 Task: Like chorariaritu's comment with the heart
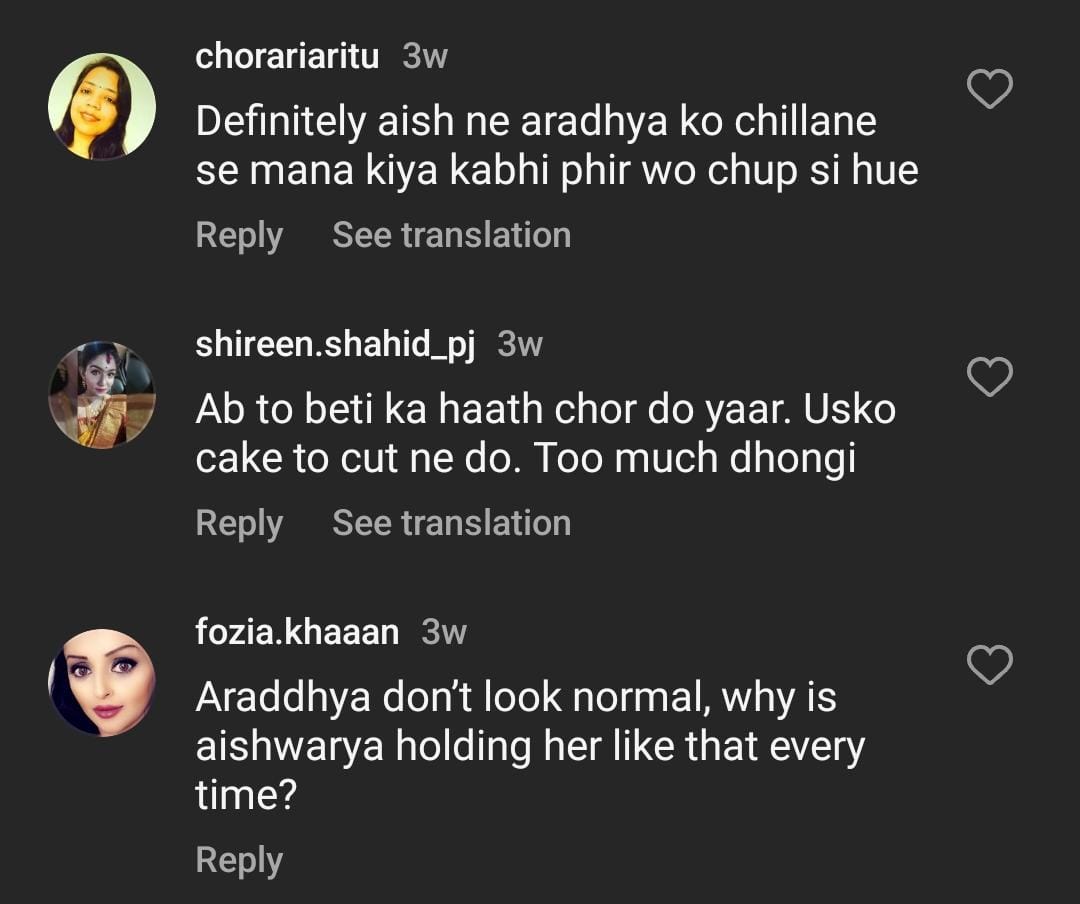(990, 90)
